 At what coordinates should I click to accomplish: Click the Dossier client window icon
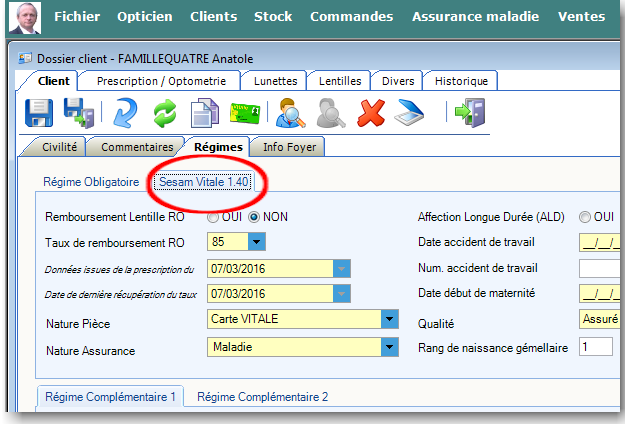(x=25, y=59)
